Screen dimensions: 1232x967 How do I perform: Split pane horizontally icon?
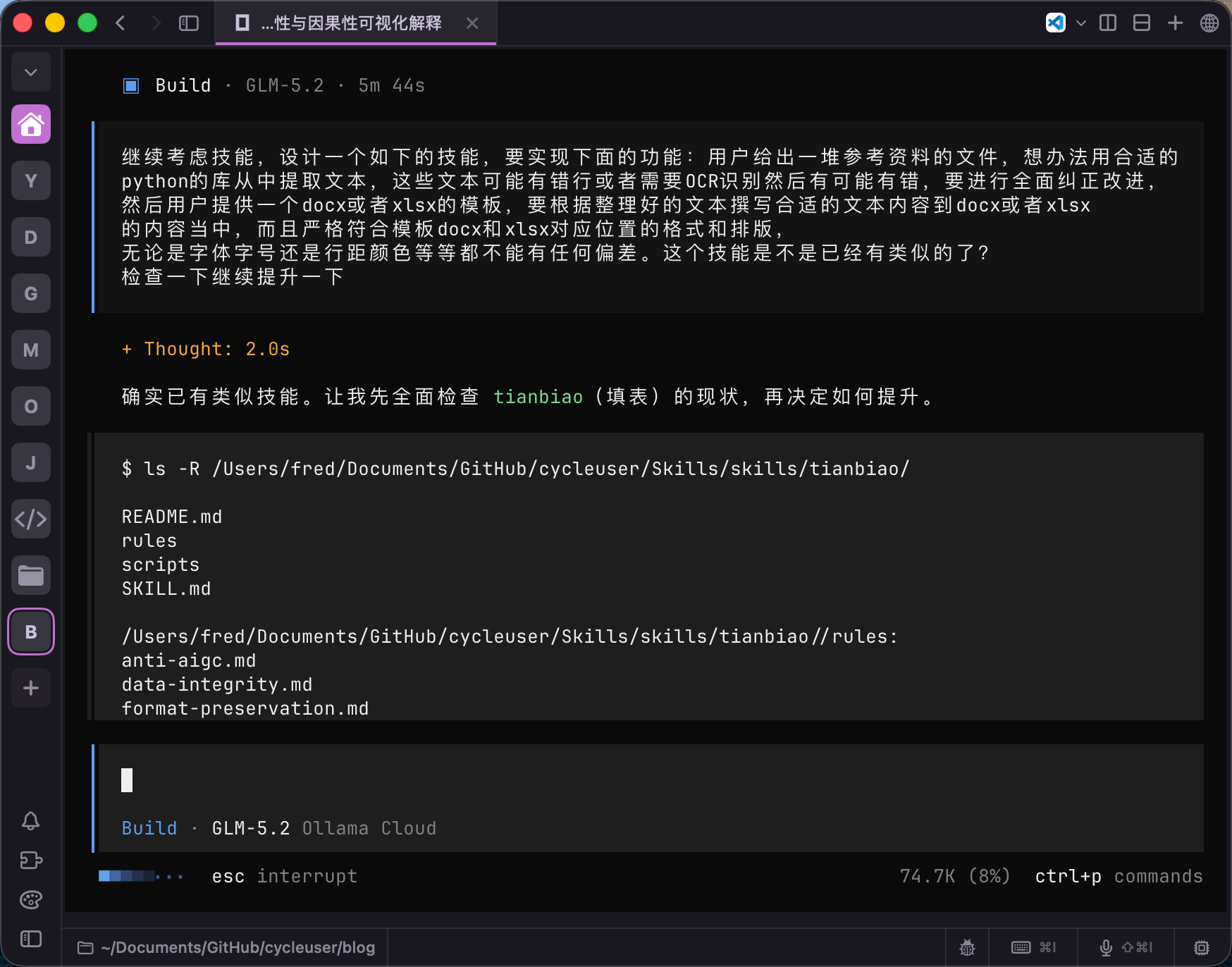point(1142,23)
